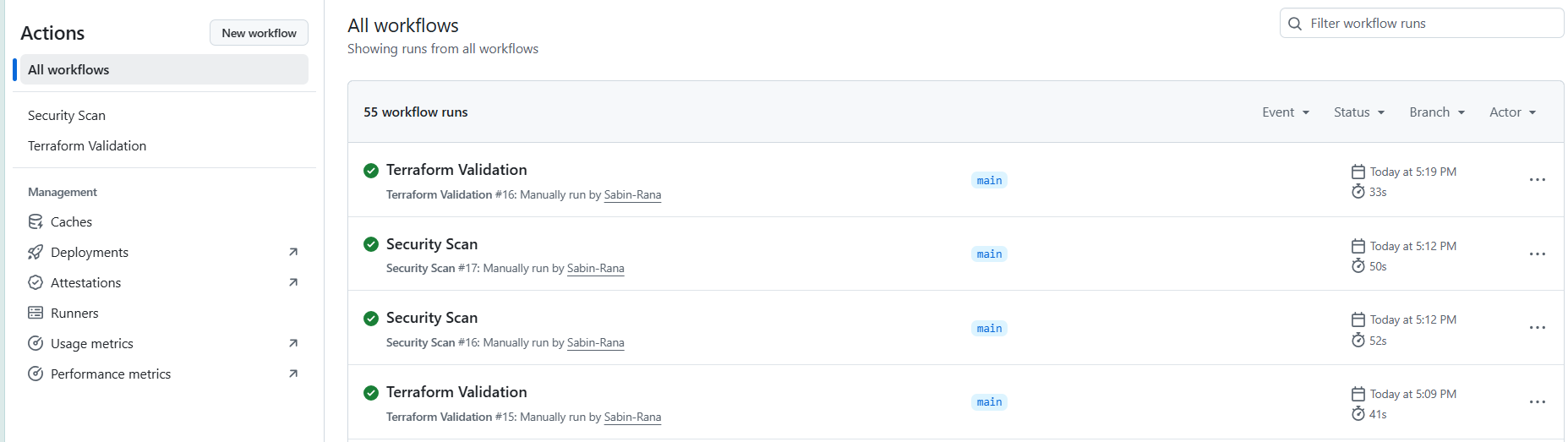Open the Branch filter dropdown
This screenshot has width=1568, height=442.
(1437, 112)
